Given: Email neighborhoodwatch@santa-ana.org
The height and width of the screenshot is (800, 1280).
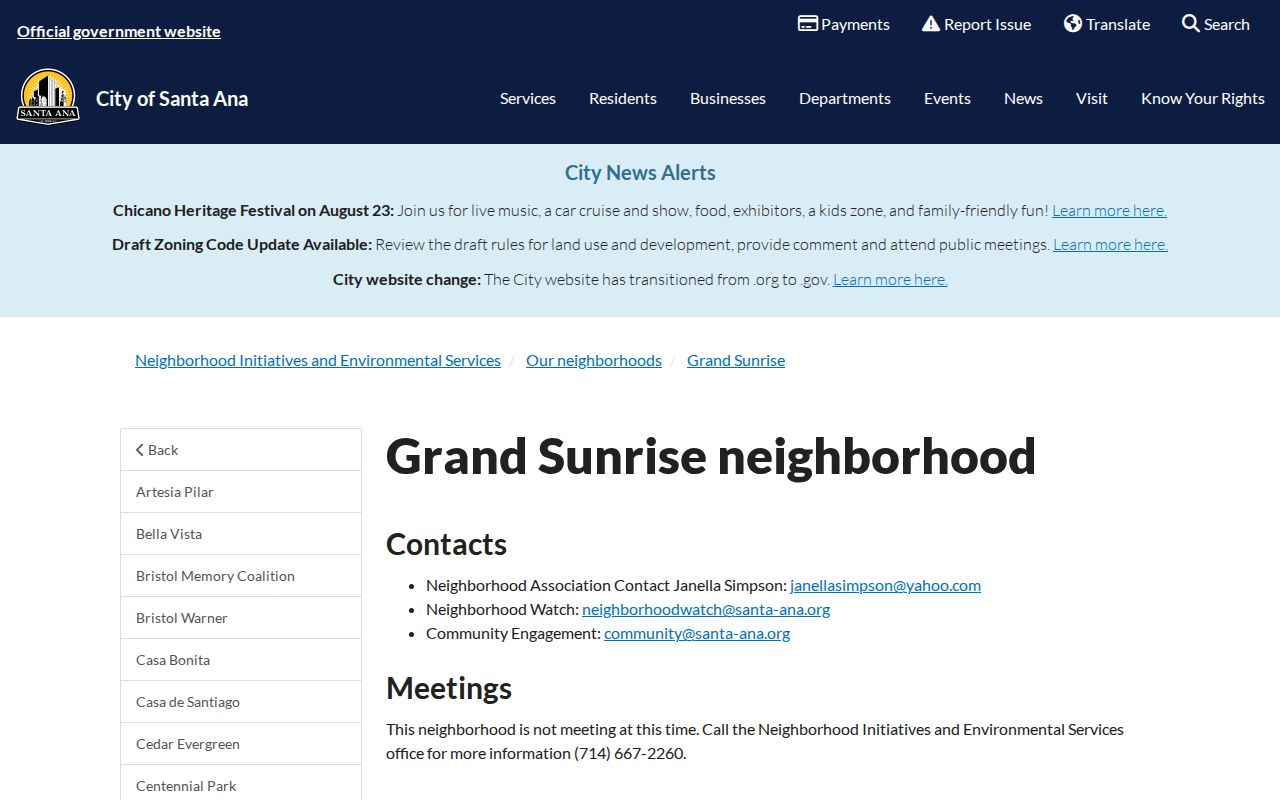Looking at the screenshot, I should pyautogui.click(x=706, y=609).
